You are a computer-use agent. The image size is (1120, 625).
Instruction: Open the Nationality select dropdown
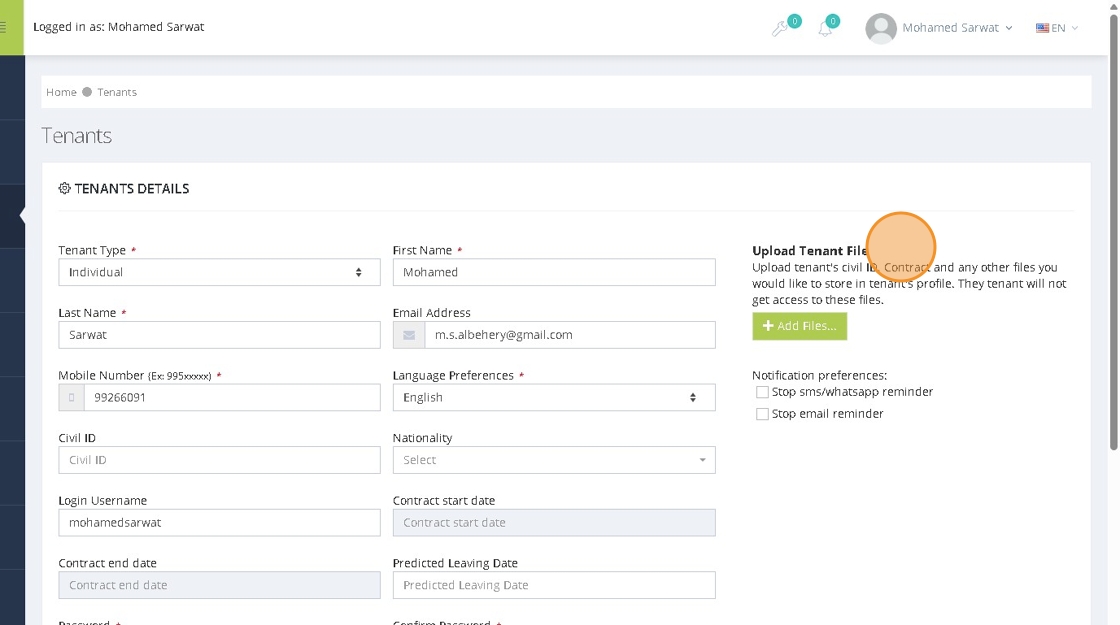pos(554,460)
